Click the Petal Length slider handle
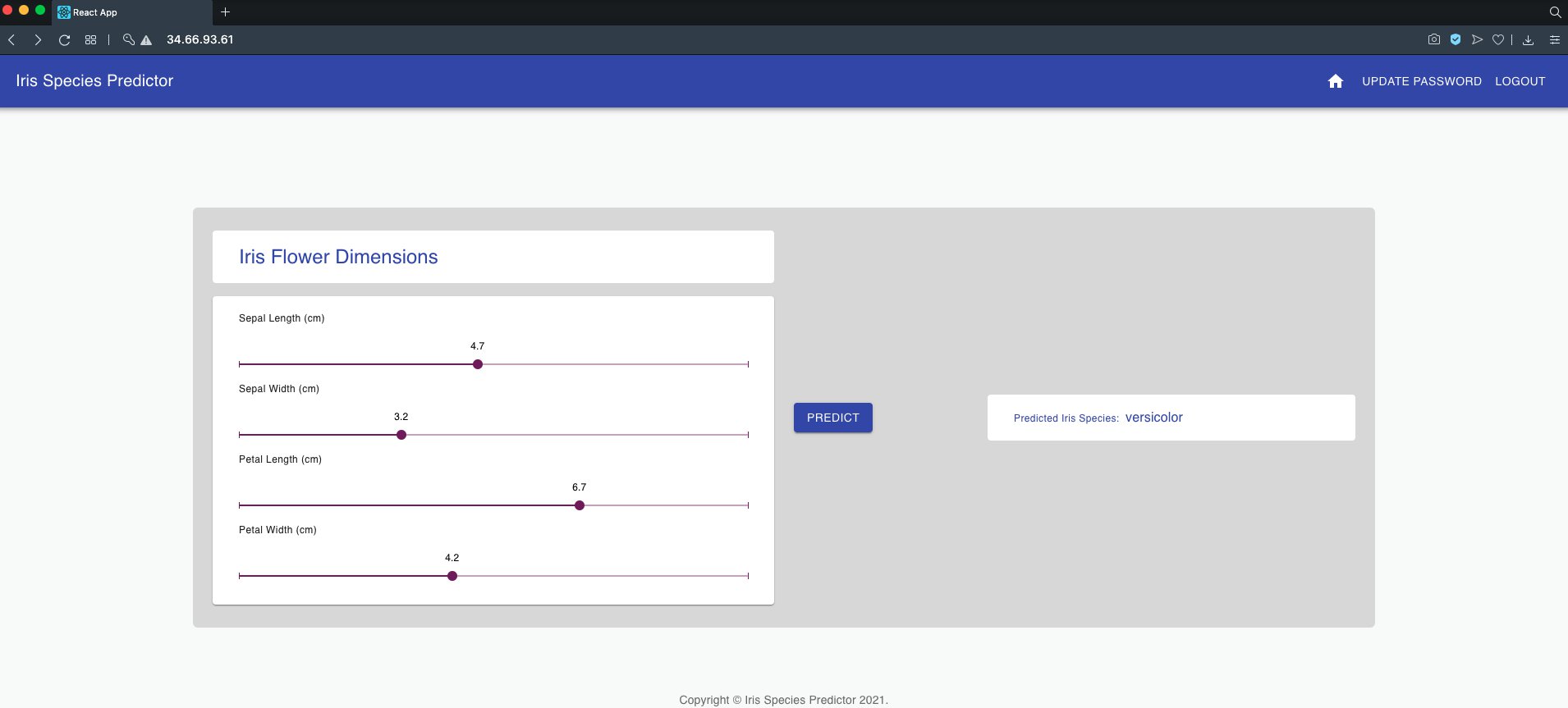Viewport: 1568px width, 708px height. pos(580,505)
